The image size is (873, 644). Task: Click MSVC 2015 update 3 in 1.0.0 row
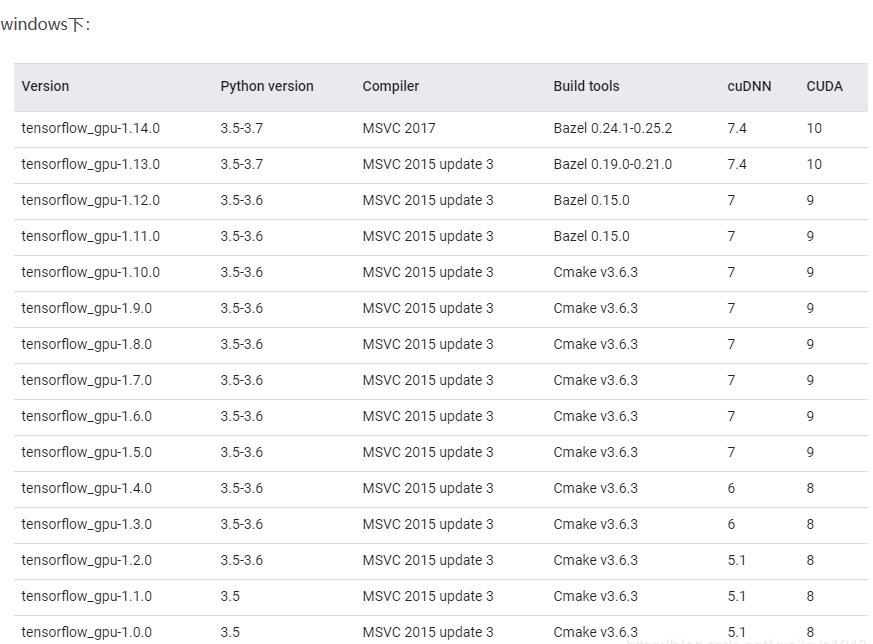pyautogui.click(x=428, y=632)
